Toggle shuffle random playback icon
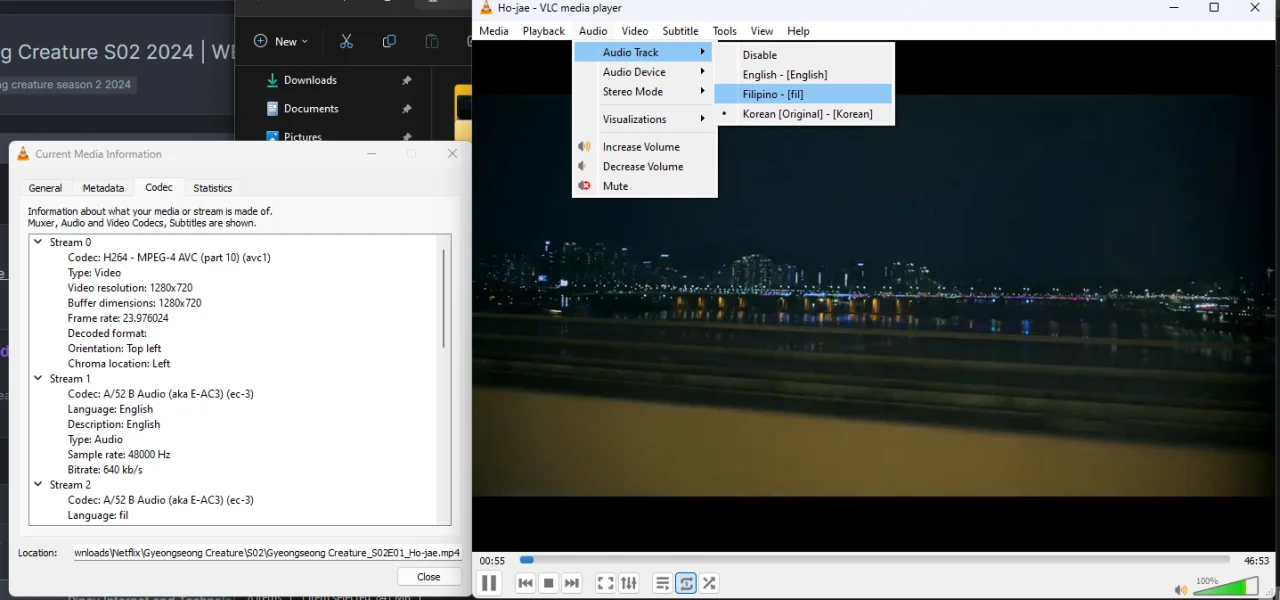1280x600 pixels. coord(709,583)
